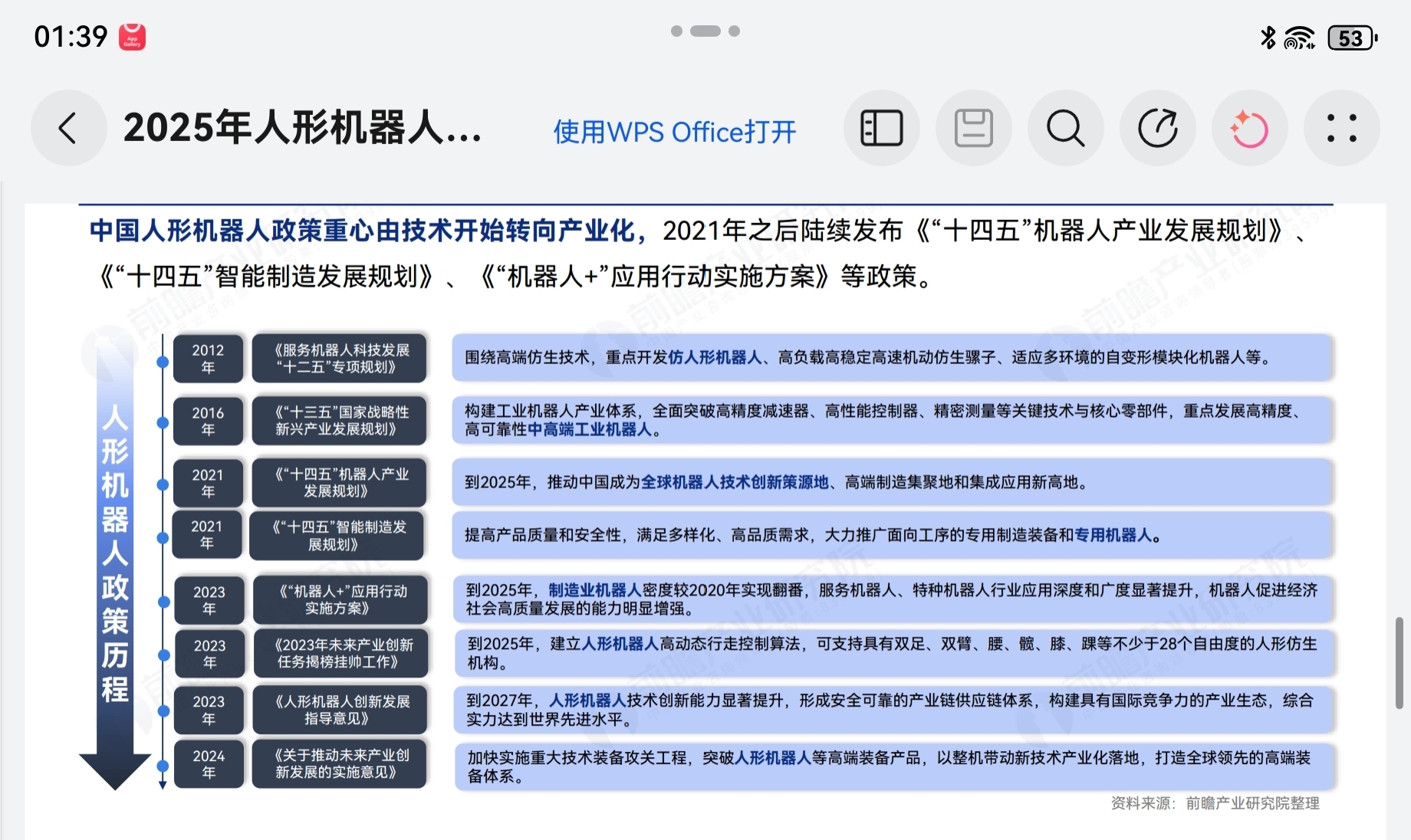Tap the Wi-Fi status icon
Viewport: 1411px width, 840px height.
point(1300,38)
